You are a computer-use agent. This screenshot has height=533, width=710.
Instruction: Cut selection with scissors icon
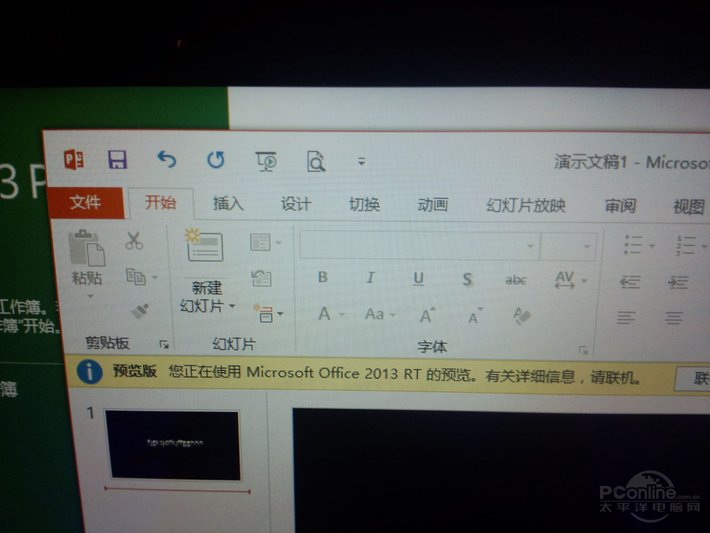click(x=134, y=240)
